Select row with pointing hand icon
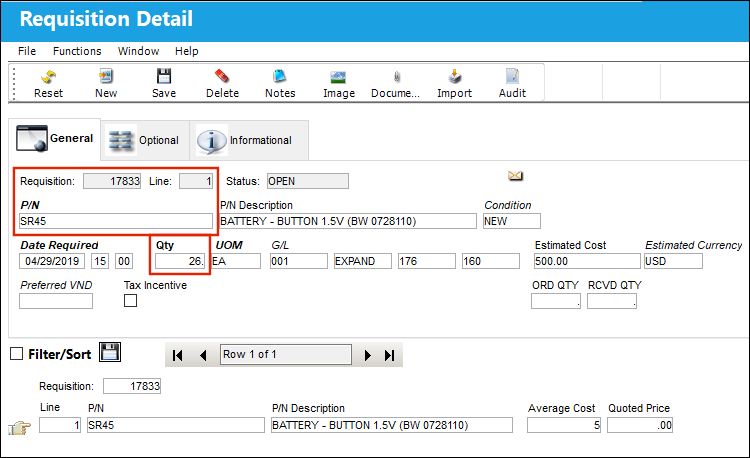This screenshot has width=750, height=458. pyautogui.click(x=19, y=427)
